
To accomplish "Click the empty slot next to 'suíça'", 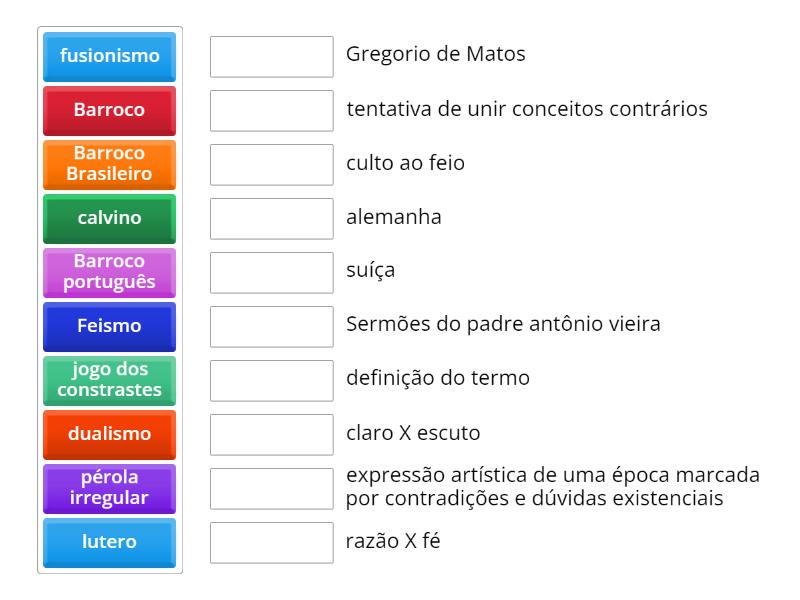I will point(271,272).
